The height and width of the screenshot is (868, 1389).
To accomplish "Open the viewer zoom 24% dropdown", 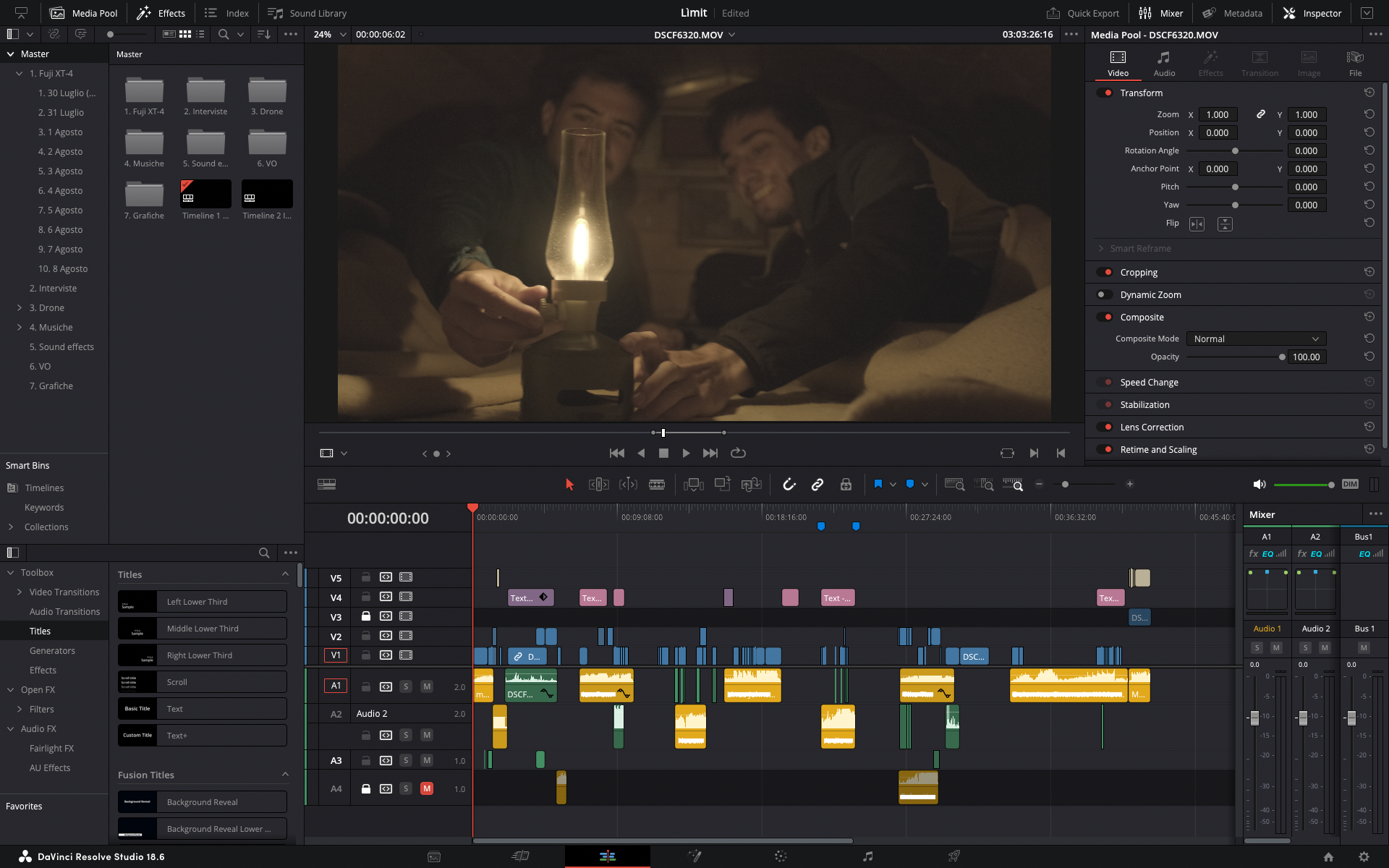I will 343,35.
